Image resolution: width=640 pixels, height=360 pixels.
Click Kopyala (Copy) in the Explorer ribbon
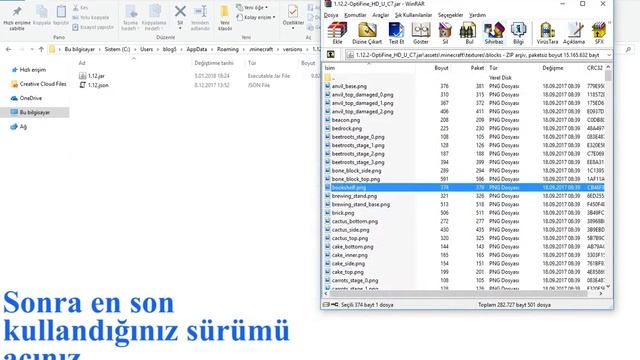[42, 16]
